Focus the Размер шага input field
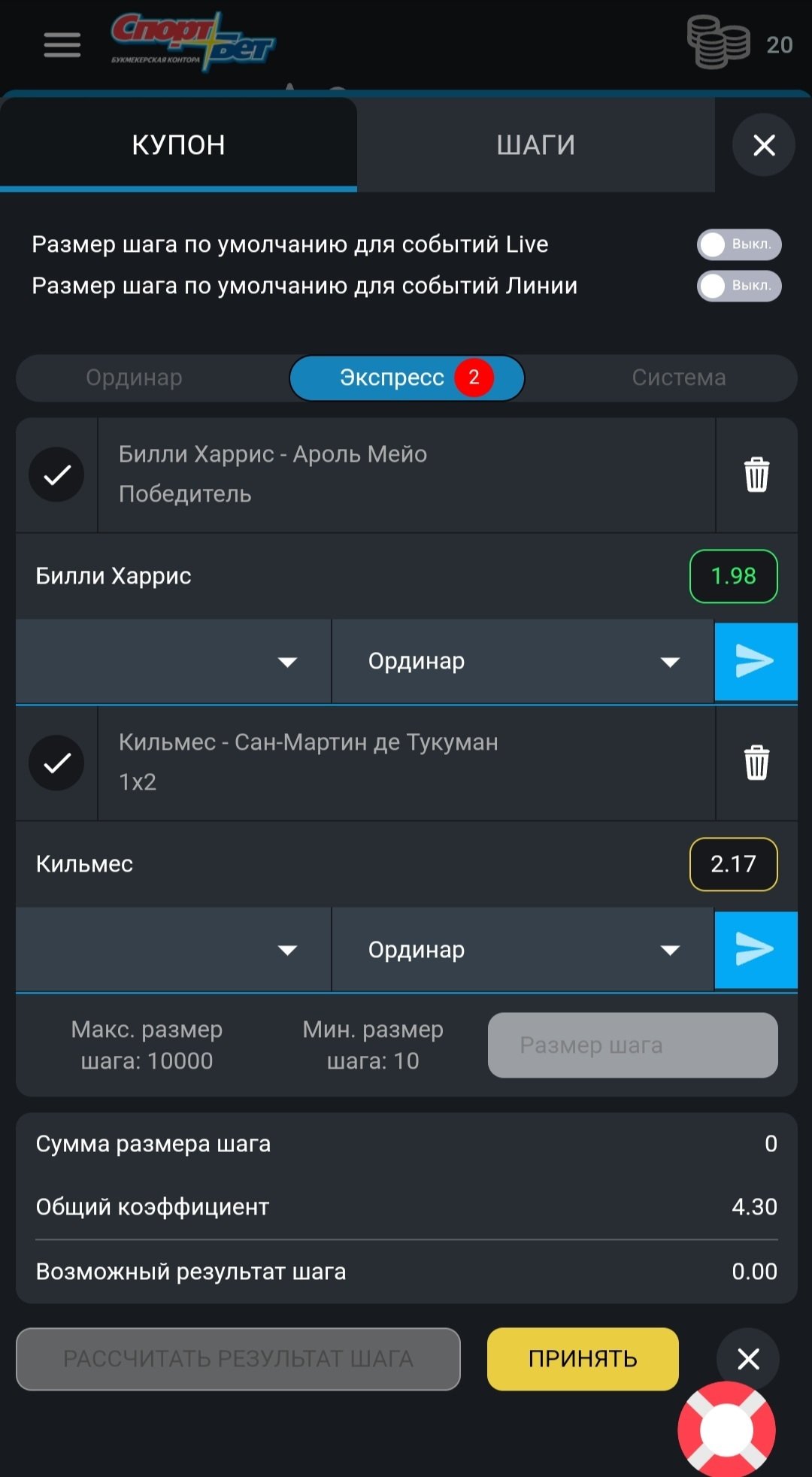This screenshot has width=812, height=1477. (632, 1045)
